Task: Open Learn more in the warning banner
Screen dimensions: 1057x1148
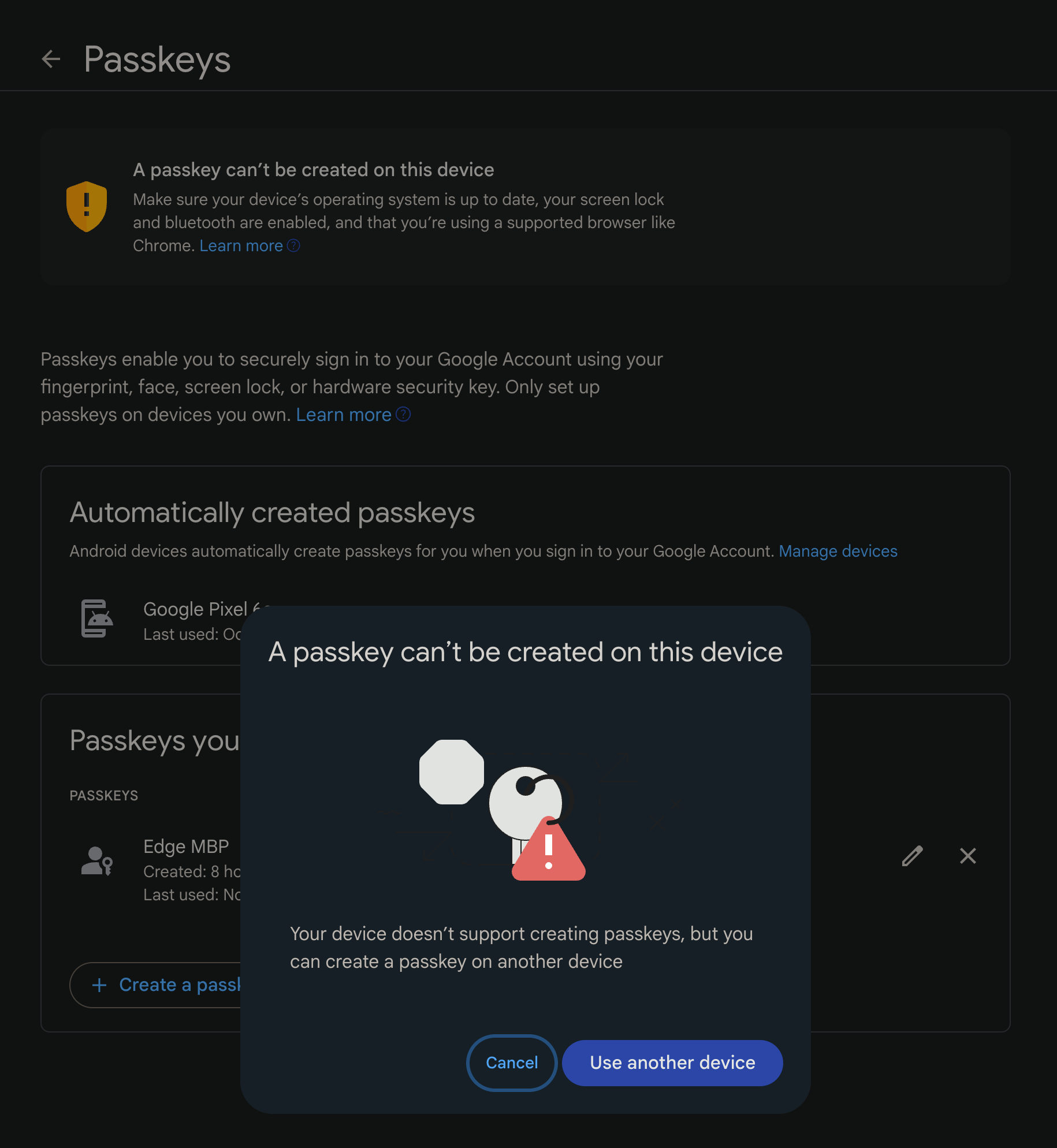Action: coord(241,245)
